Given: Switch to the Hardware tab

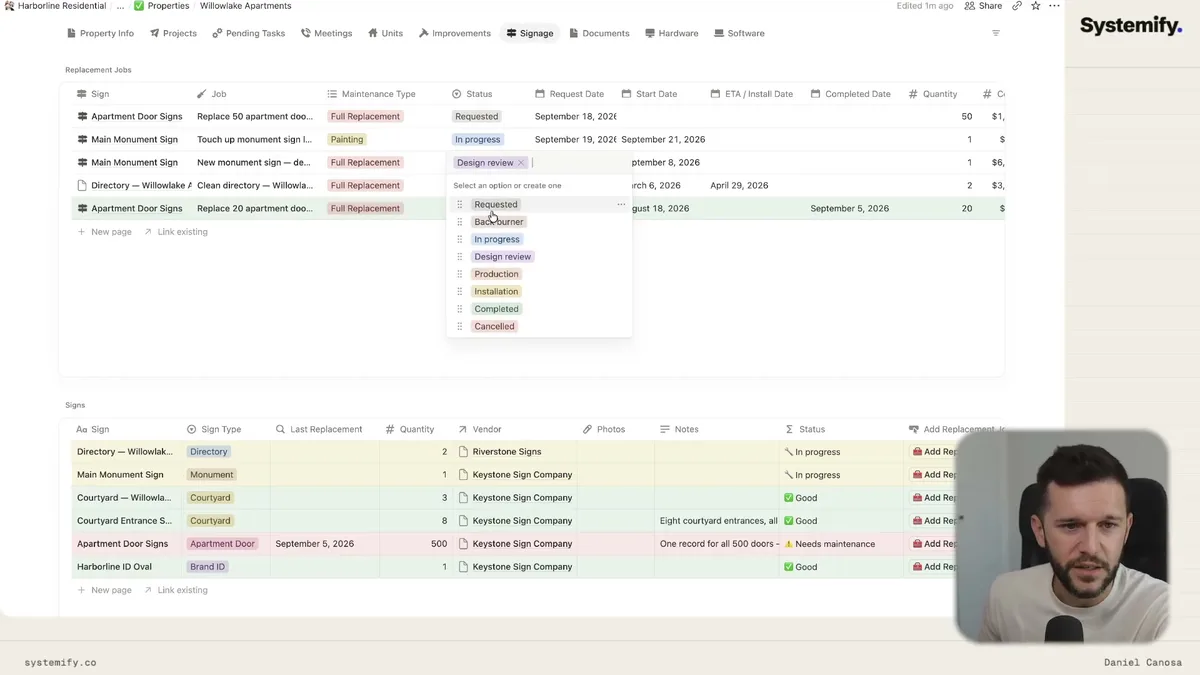Looking at the screenshot, I should pyautogui.click(x=671, y=33).
